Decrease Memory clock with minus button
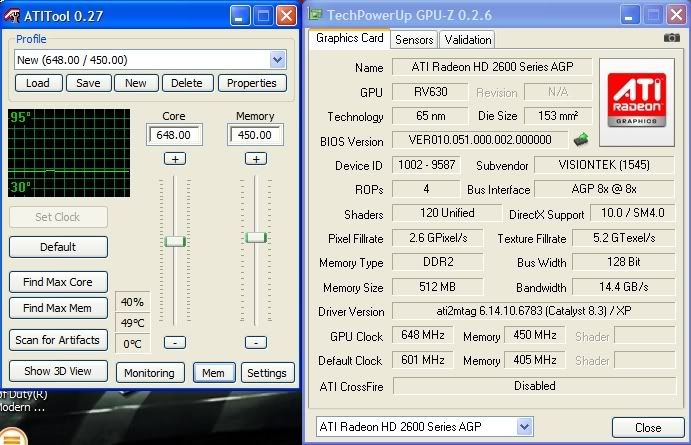The image size is (691, 445). pos(256,342)
